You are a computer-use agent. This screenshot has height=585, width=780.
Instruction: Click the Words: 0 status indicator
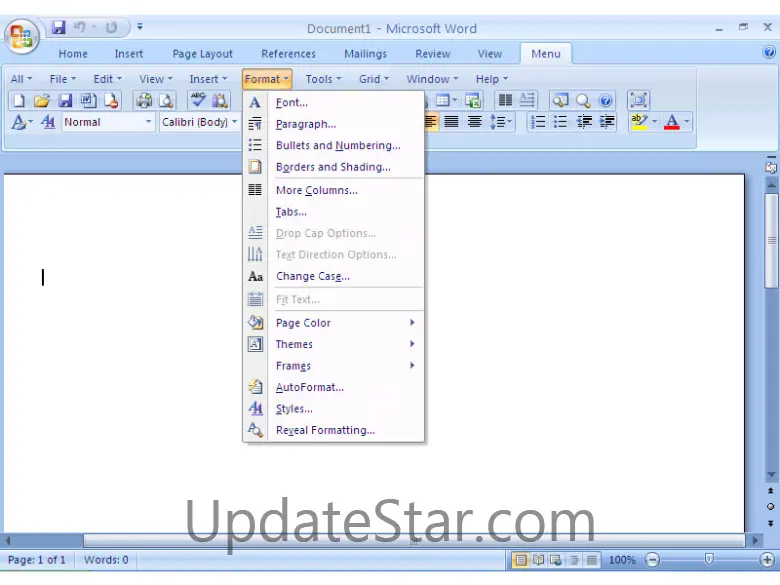[x=106, y=560]
